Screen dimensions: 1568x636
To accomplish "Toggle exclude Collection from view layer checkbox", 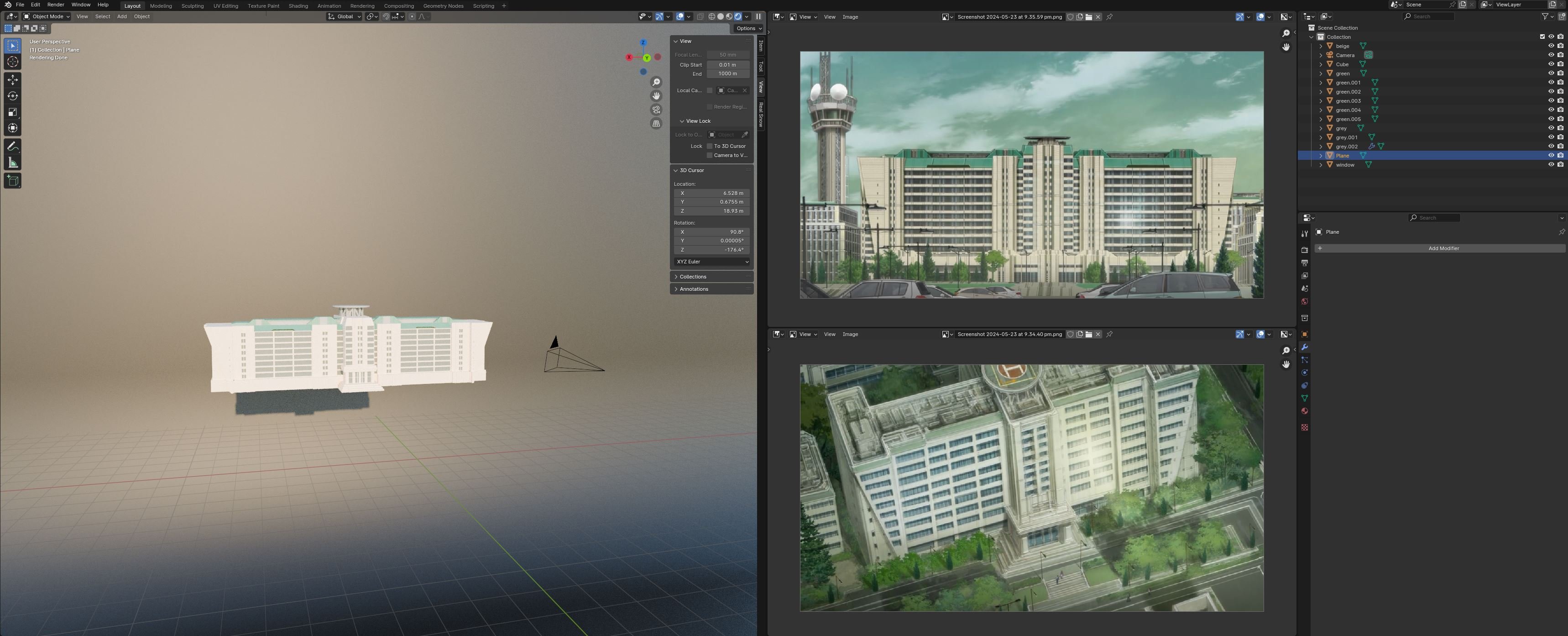I will (x=1542, y=37).
